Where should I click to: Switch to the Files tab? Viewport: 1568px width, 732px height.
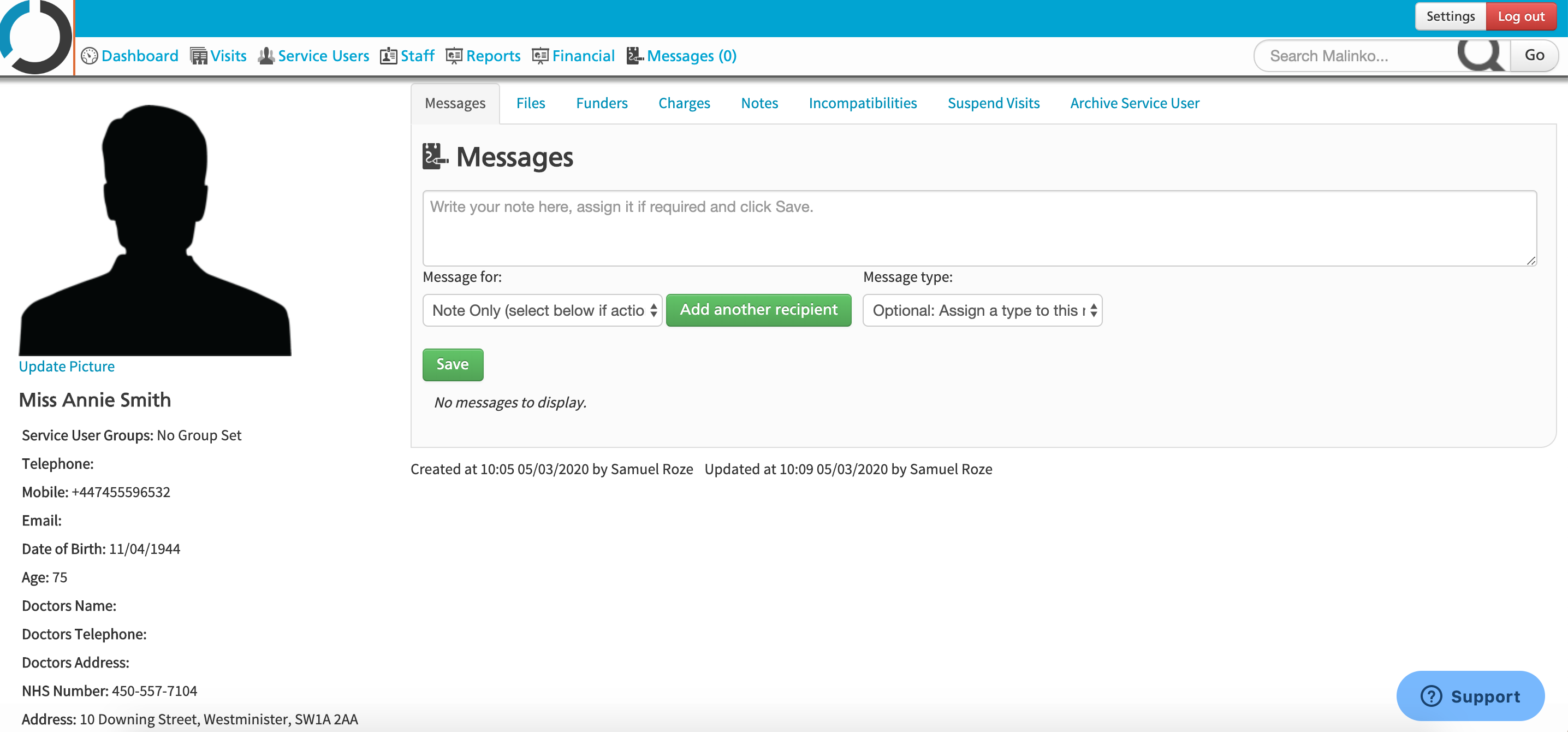pyautogui.click(x=530, y=103)
